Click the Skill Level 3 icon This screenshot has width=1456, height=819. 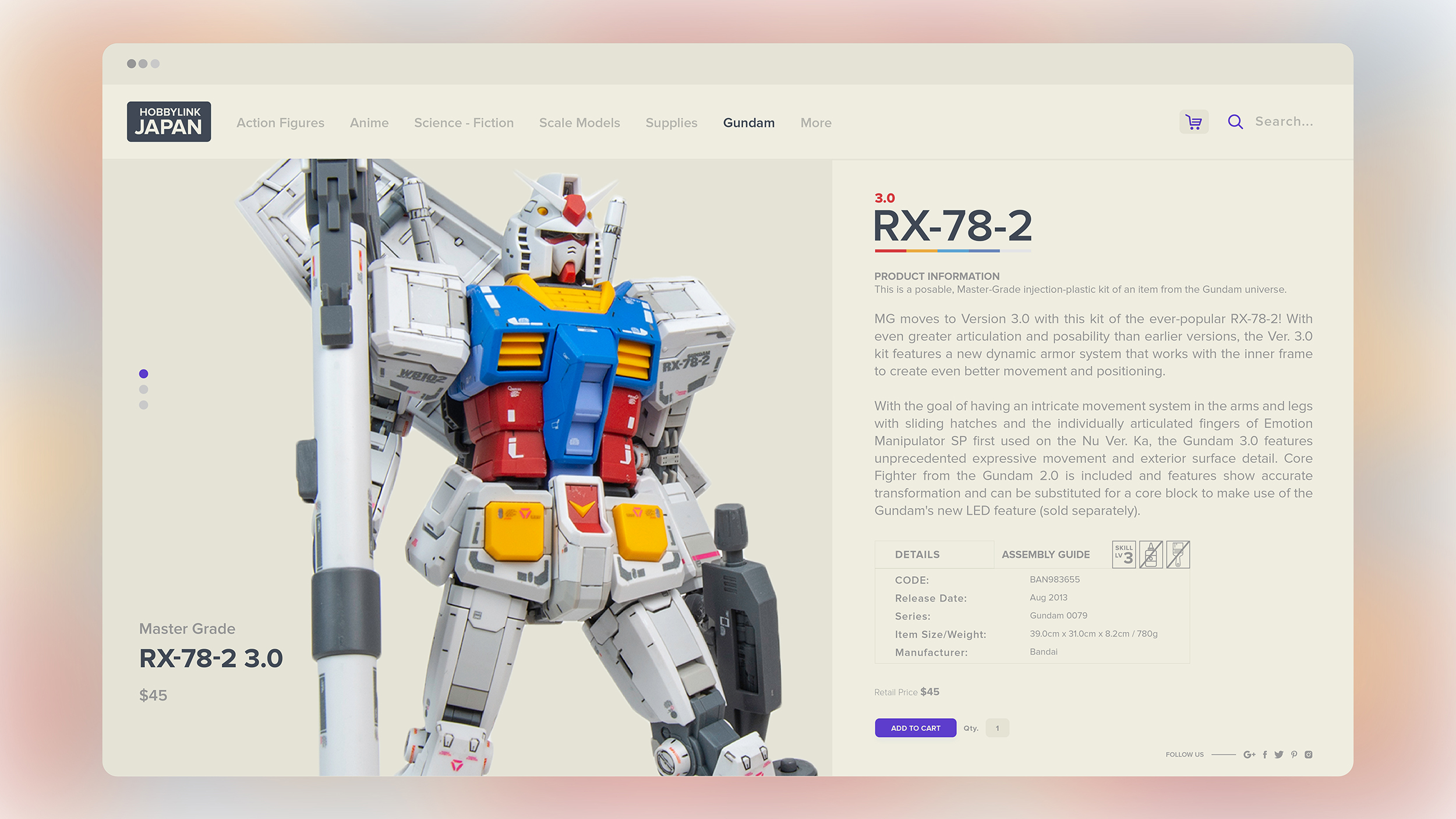click(x=1124, y=555)
